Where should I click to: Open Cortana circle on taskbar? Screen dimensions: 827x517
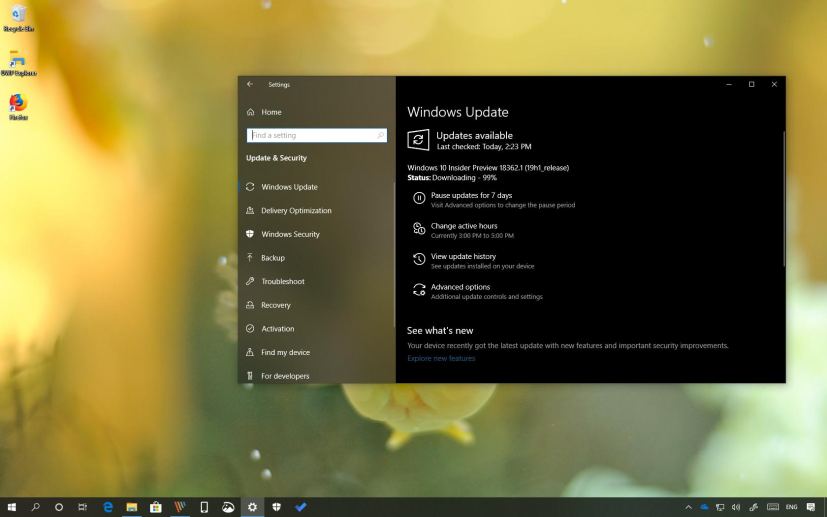pyautogui.click(x=59, y=507)
